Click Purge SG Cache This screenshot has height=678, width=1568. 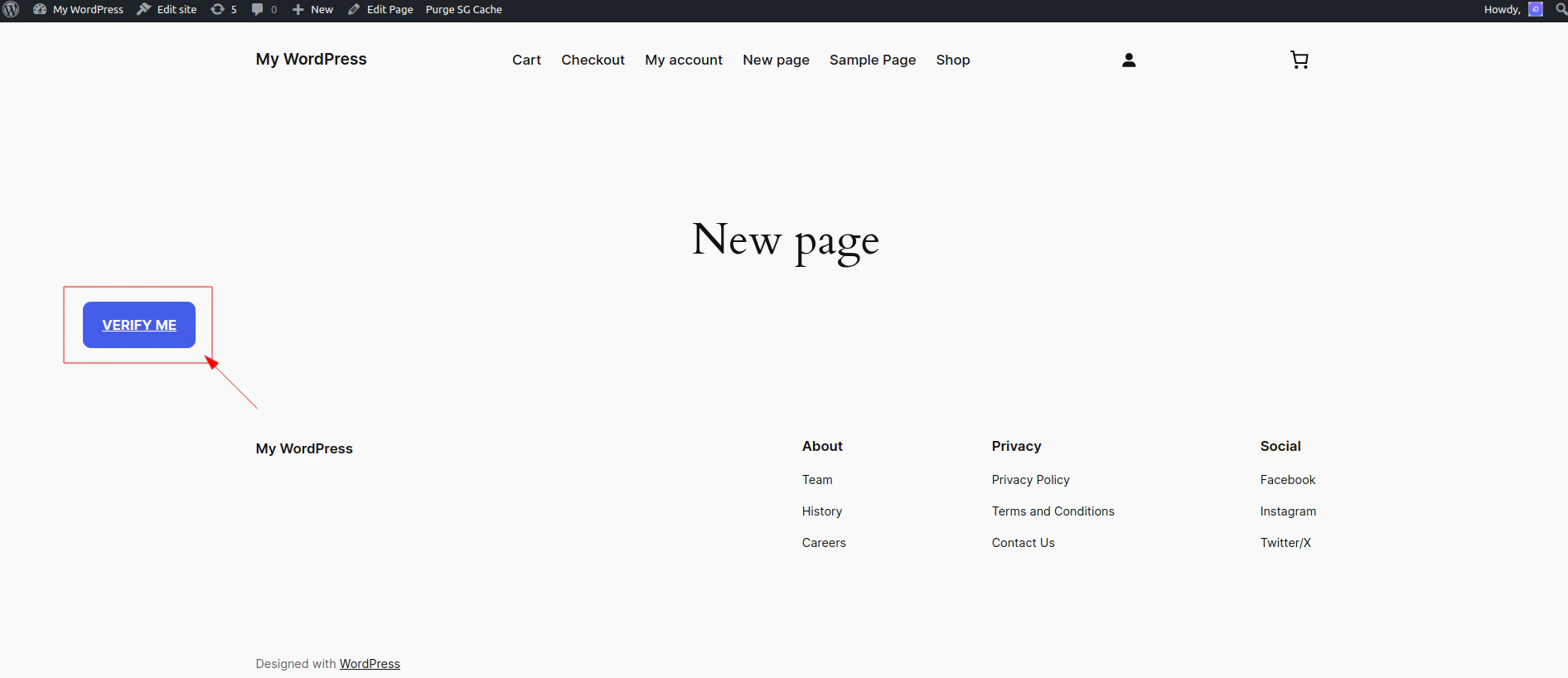(x=464, y=9)
